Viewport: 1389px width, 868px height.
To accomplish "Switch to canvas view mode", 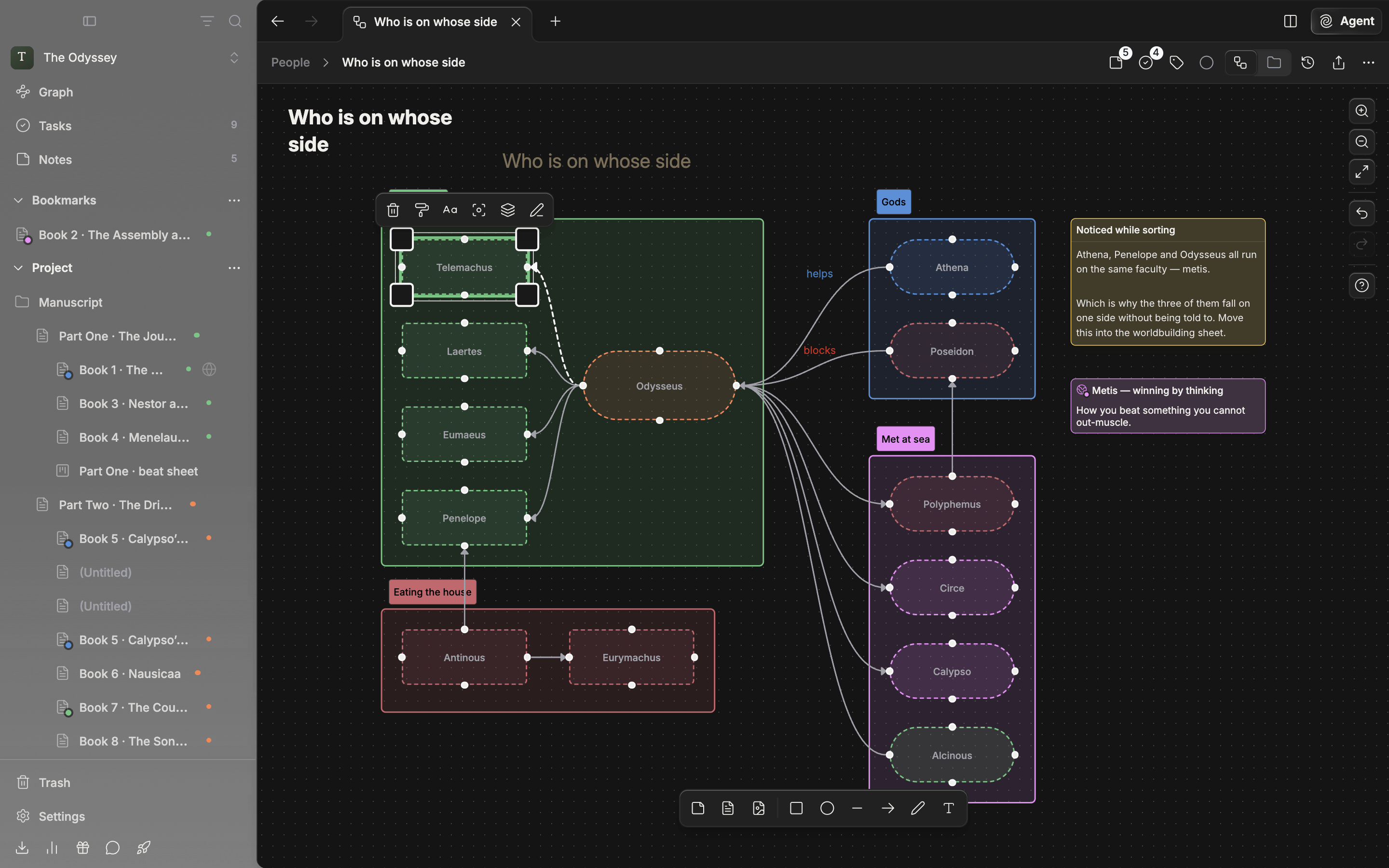I will pyautogui.click(x=1240, y=63).
